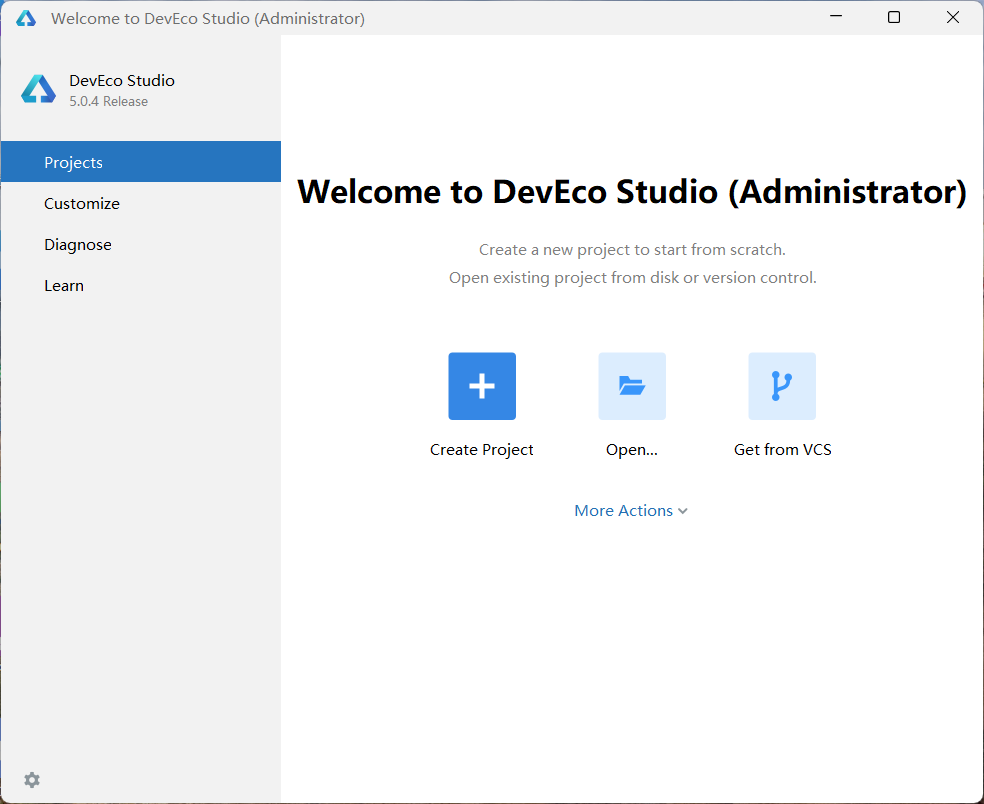This screenshot has width=984, height=804.
Task: Click the app icon in the title bar
Action: 26,18
